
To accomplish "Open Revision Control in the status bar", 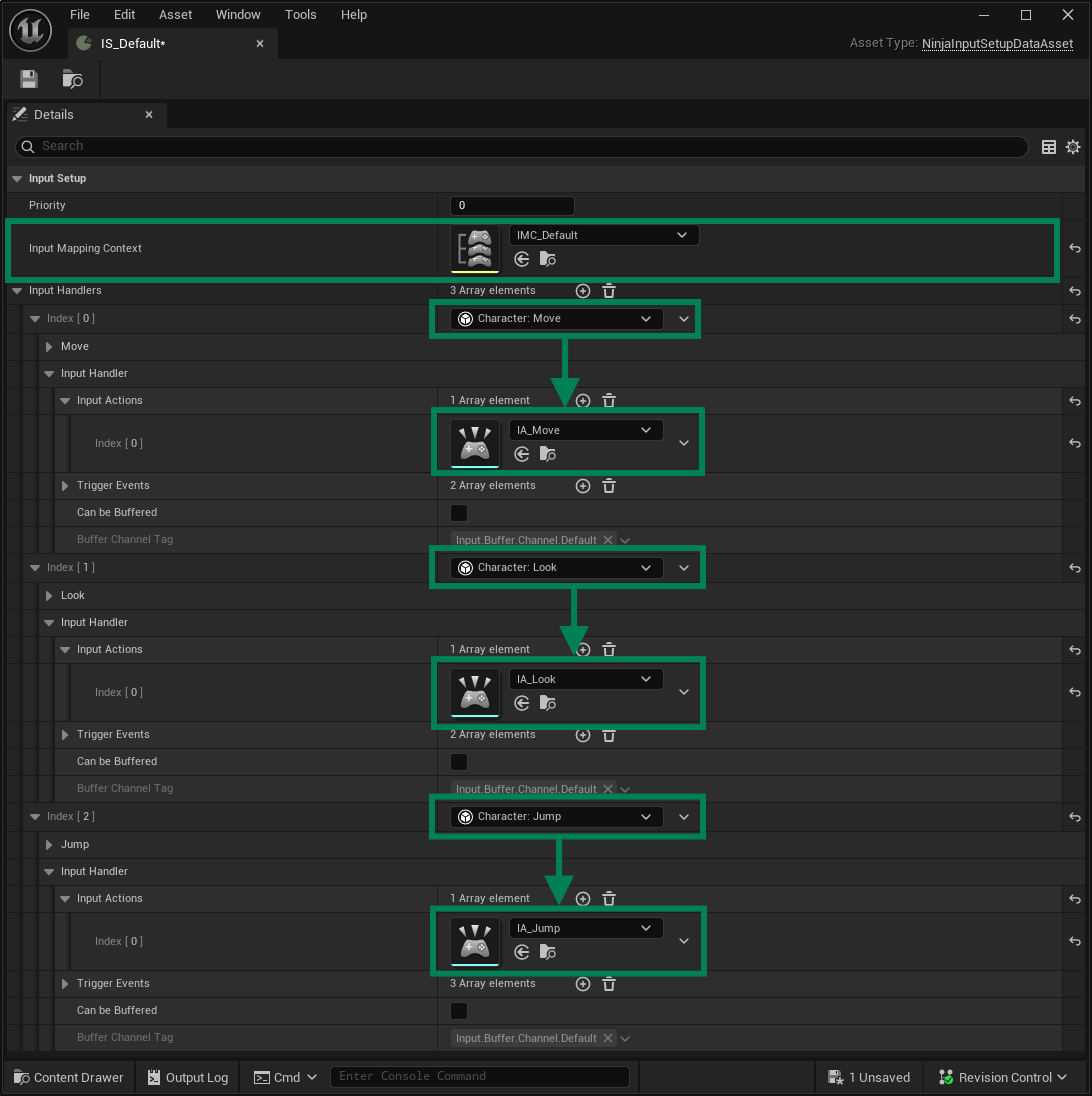I will click(x=1001, y=1077).
